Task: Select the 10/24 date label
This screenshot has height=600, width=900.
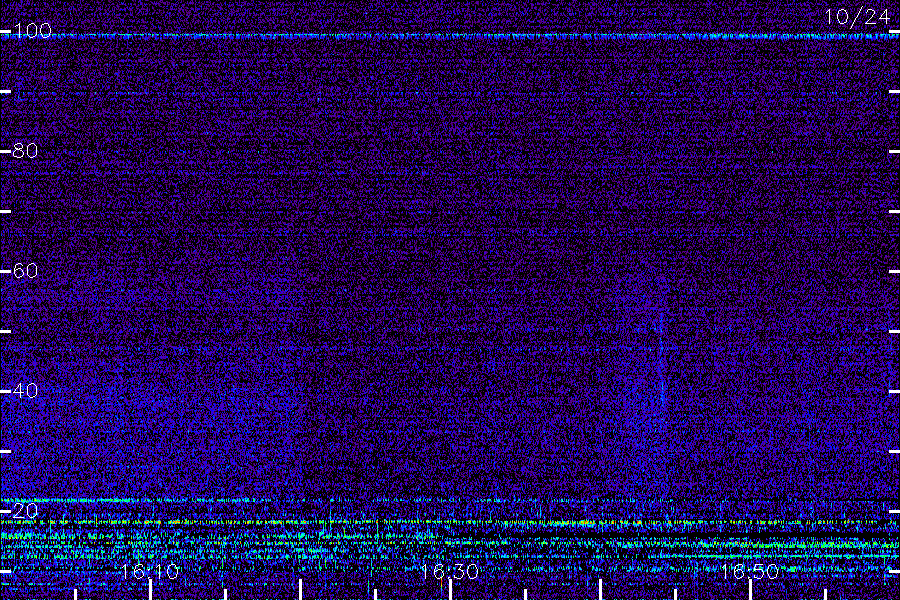Action: (857, 17)
